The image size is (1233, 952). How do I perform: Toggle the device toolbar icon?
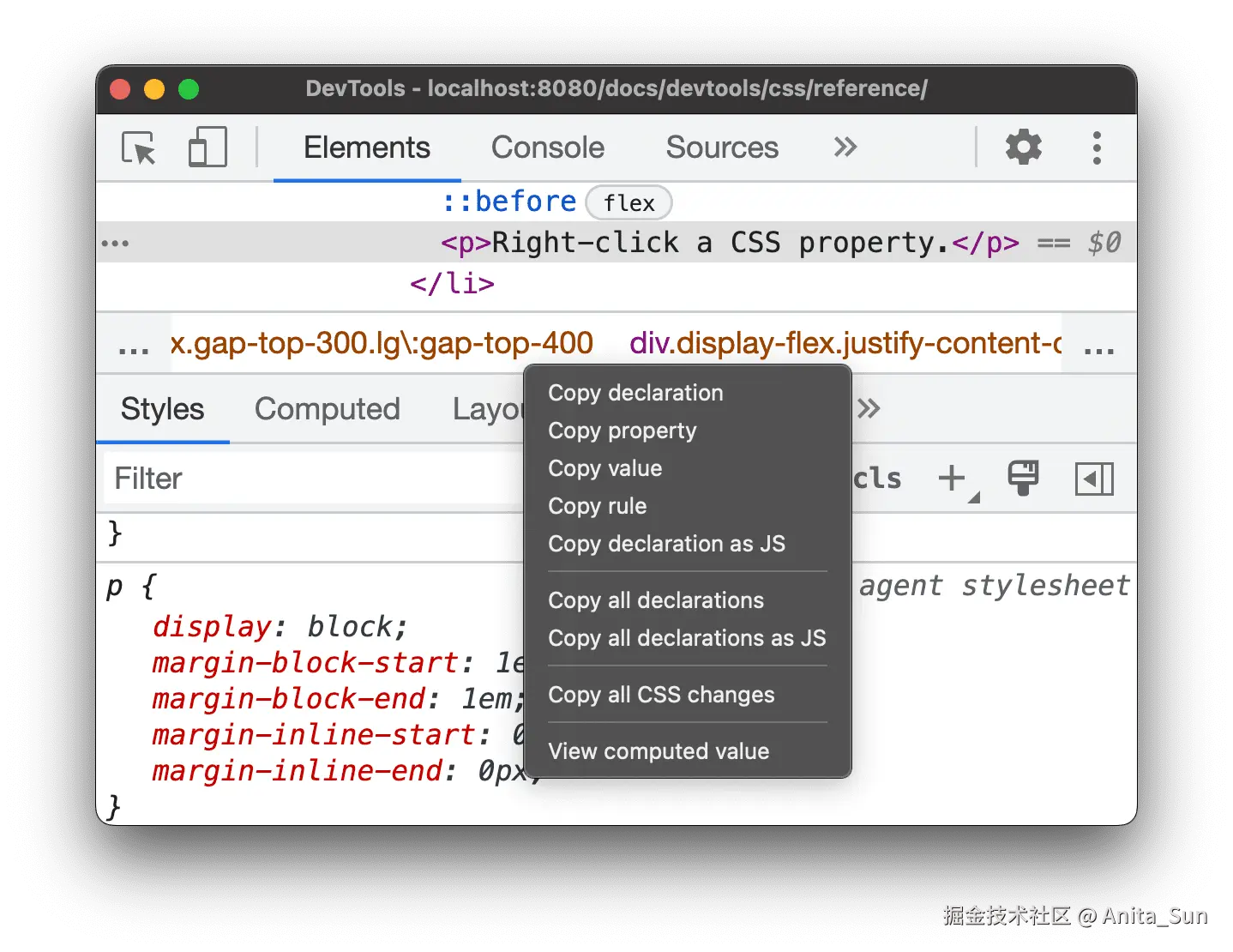tap(208, 147)
